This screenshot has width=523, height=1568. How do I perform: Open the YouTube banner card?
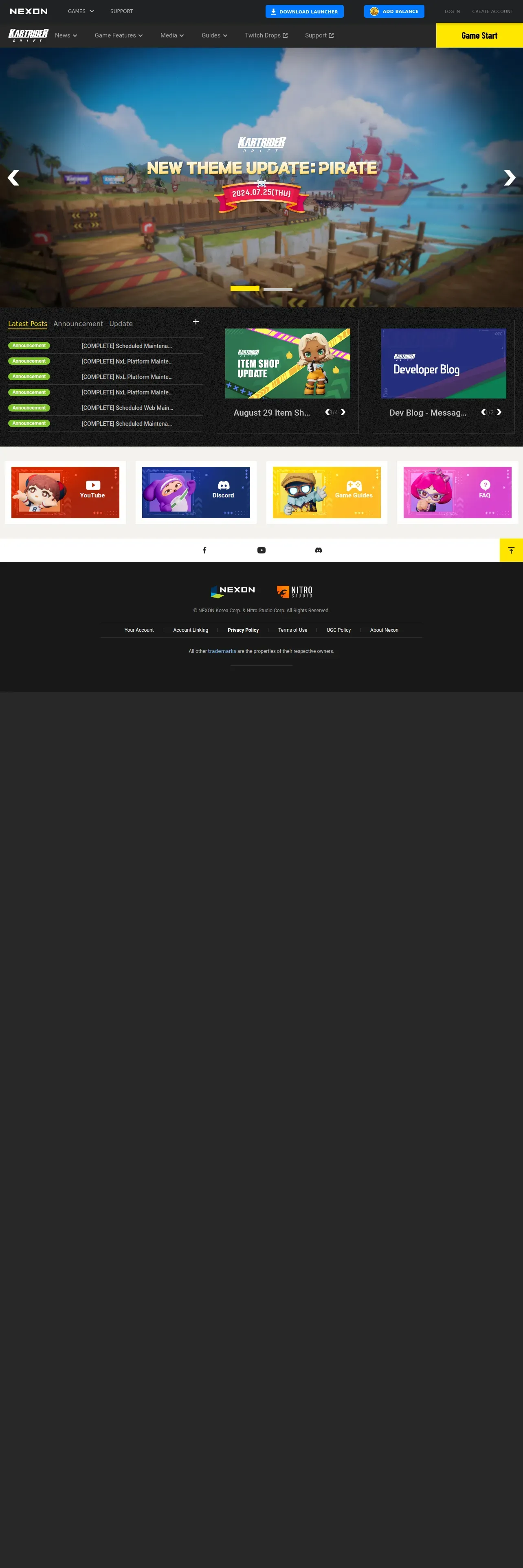pos(65,493)
